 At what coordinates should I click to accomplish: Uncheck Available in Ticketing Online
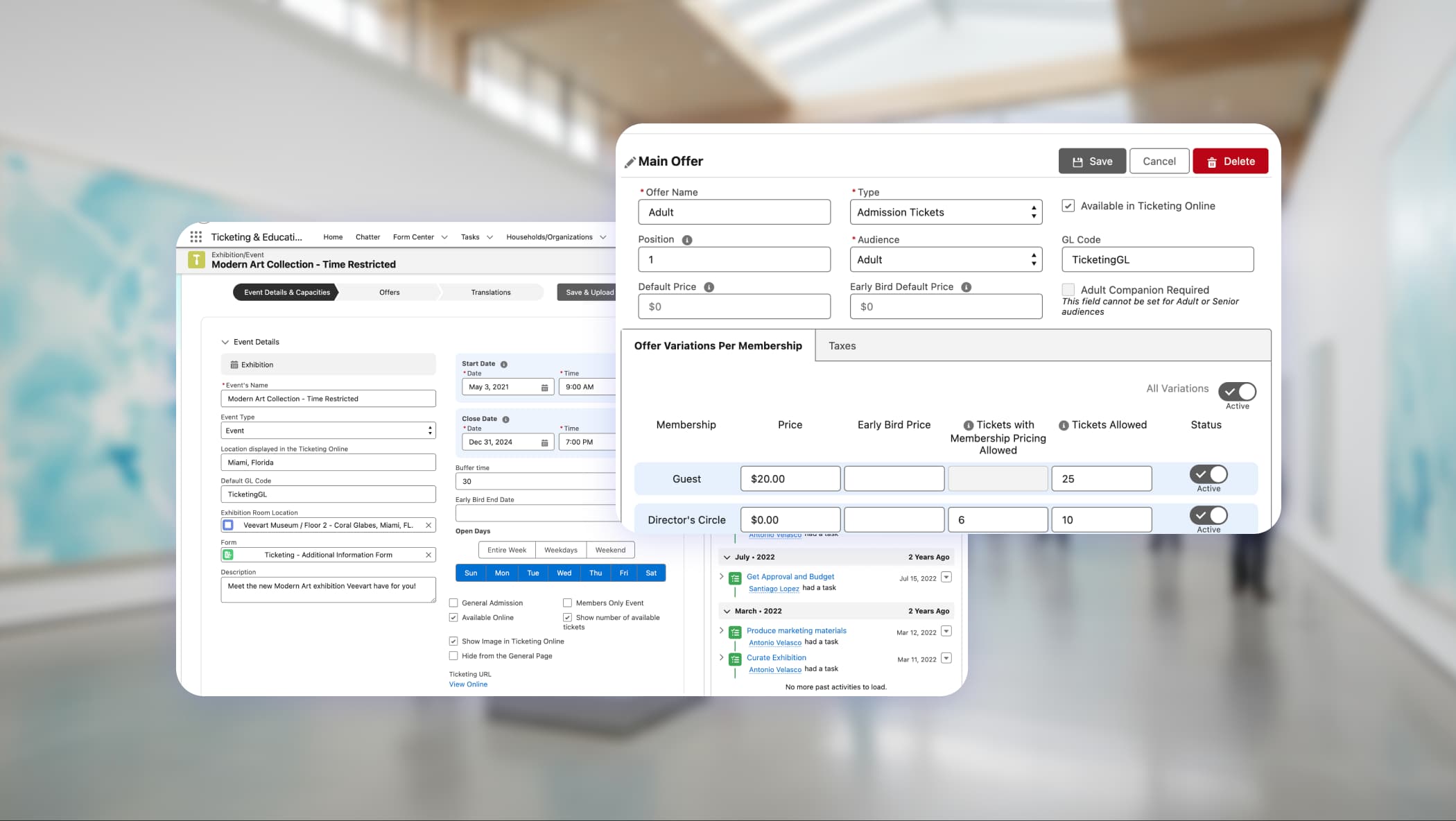click(x=1068, y=206)
